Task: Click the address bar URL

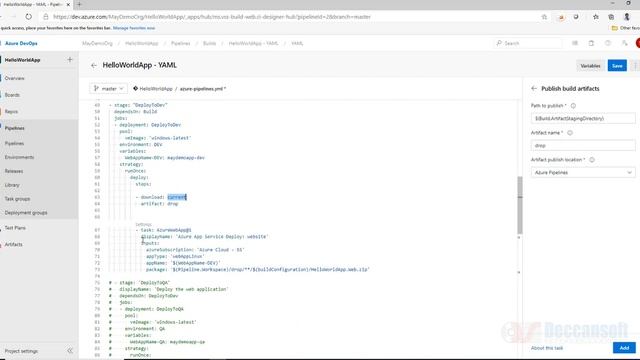Action: pyautogui.click(x=212, y=17)
